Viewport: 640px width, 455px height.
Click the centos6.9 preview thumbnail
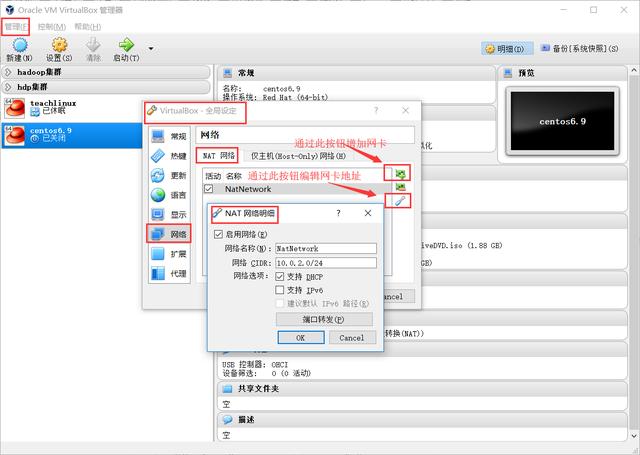(562, 121)
